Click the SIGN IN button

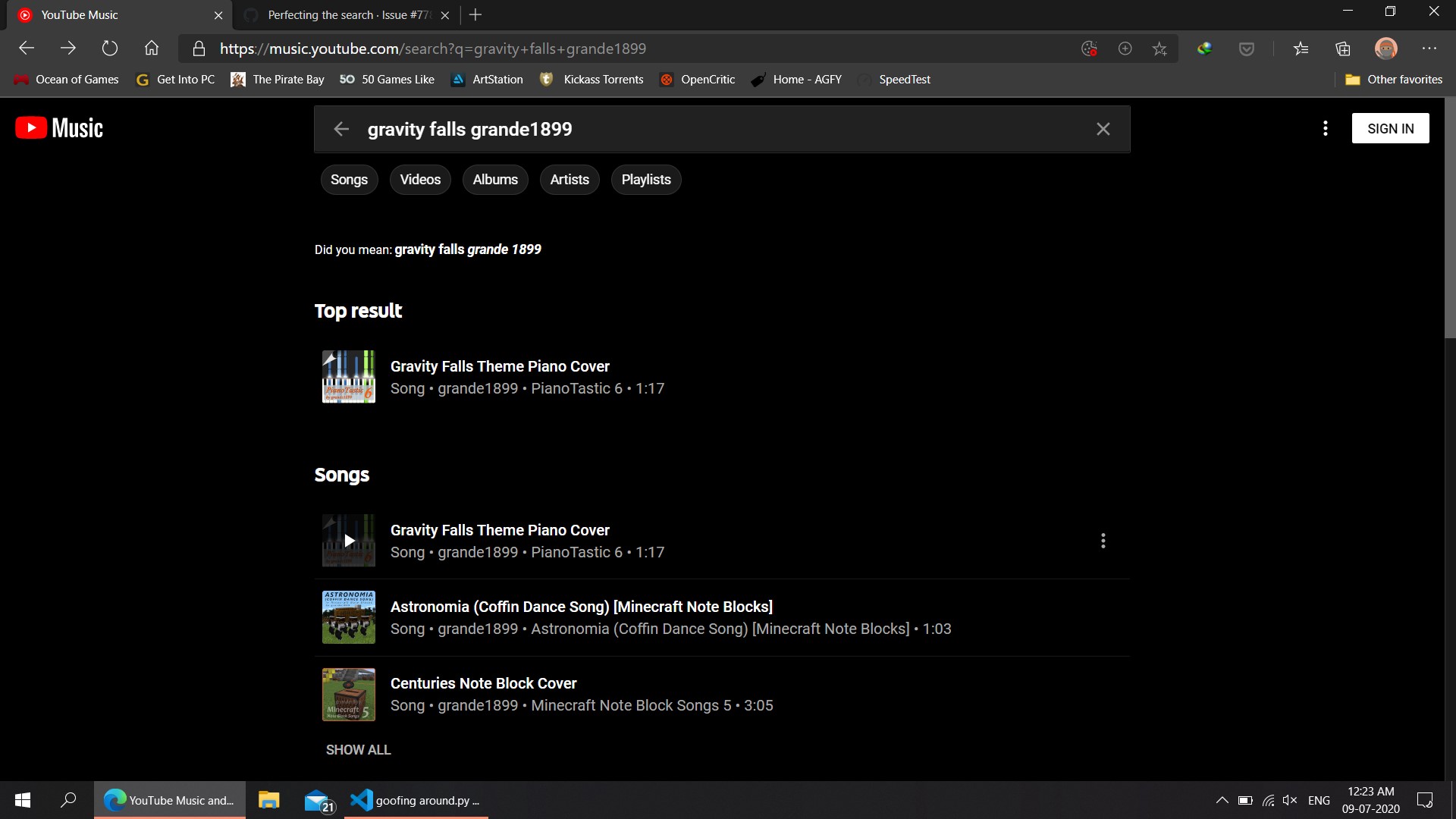point(1390,128)
